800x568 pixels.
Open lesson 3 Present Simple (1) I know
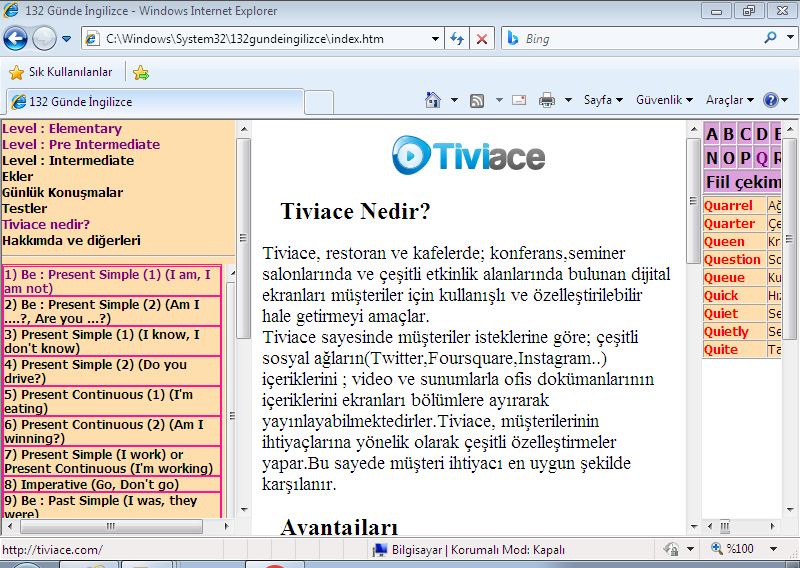click(112, 341)
